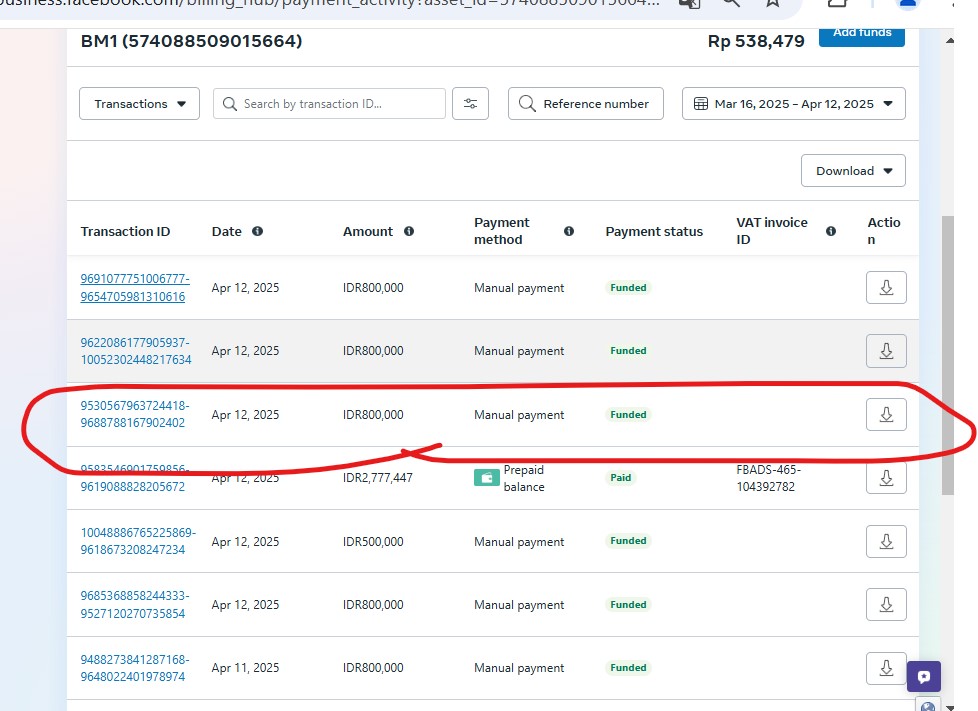Screen dimensions: 978x711
Task: Download receipt for the Apr 11 transaction
Action: [x=885, y=668]
